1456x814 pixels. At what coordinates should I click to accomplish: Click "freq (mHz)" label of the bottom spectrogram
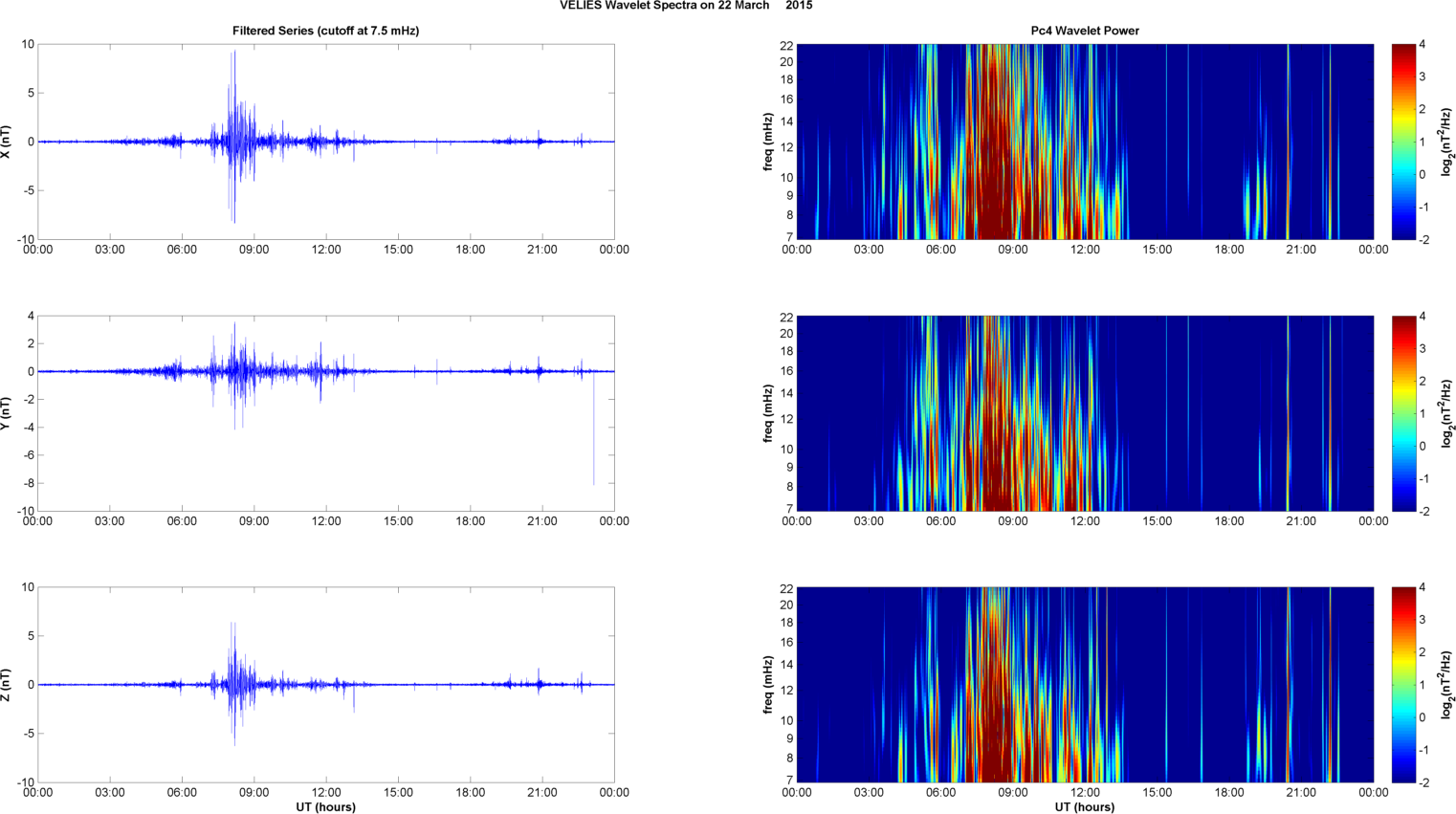768,685
